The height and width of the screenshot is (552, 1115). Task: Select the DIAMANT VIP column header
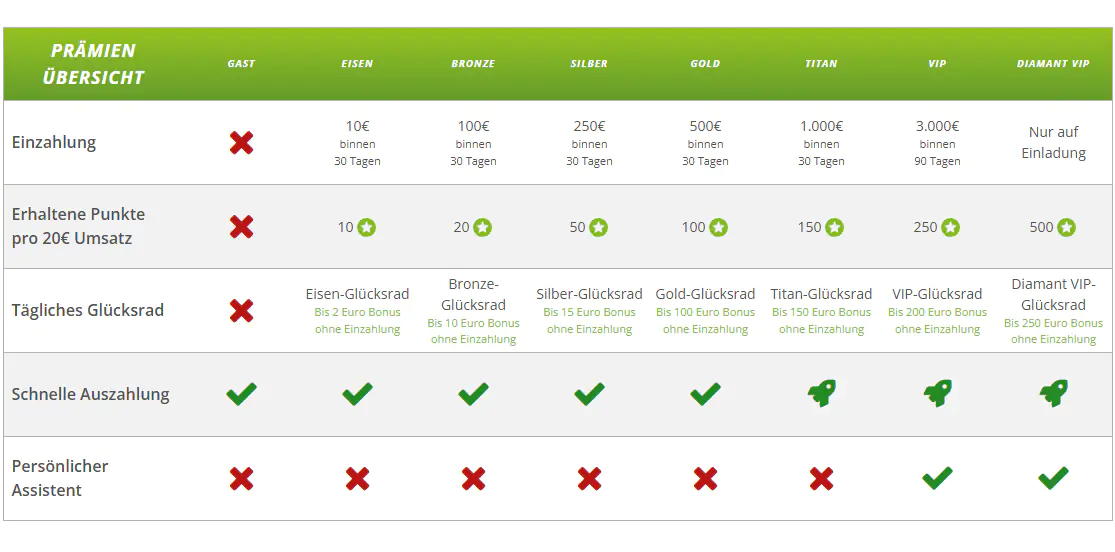tap(1053, 64)
